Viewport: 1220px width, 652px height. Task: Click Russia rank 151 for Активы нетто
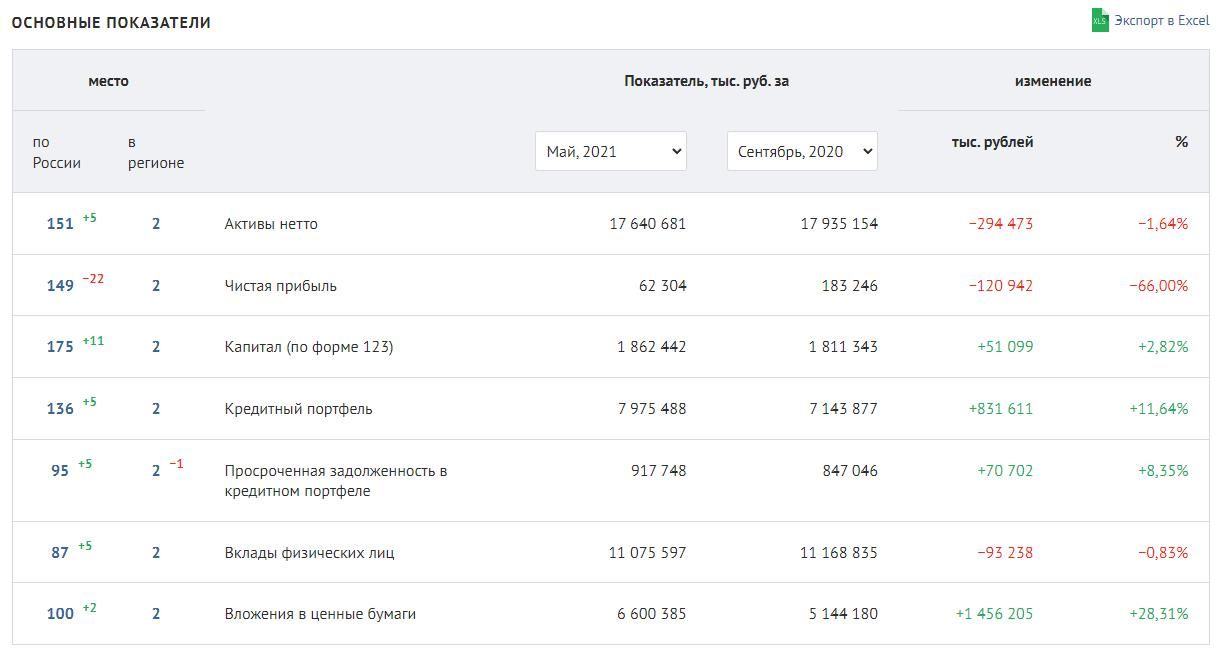tap(60, 224)
